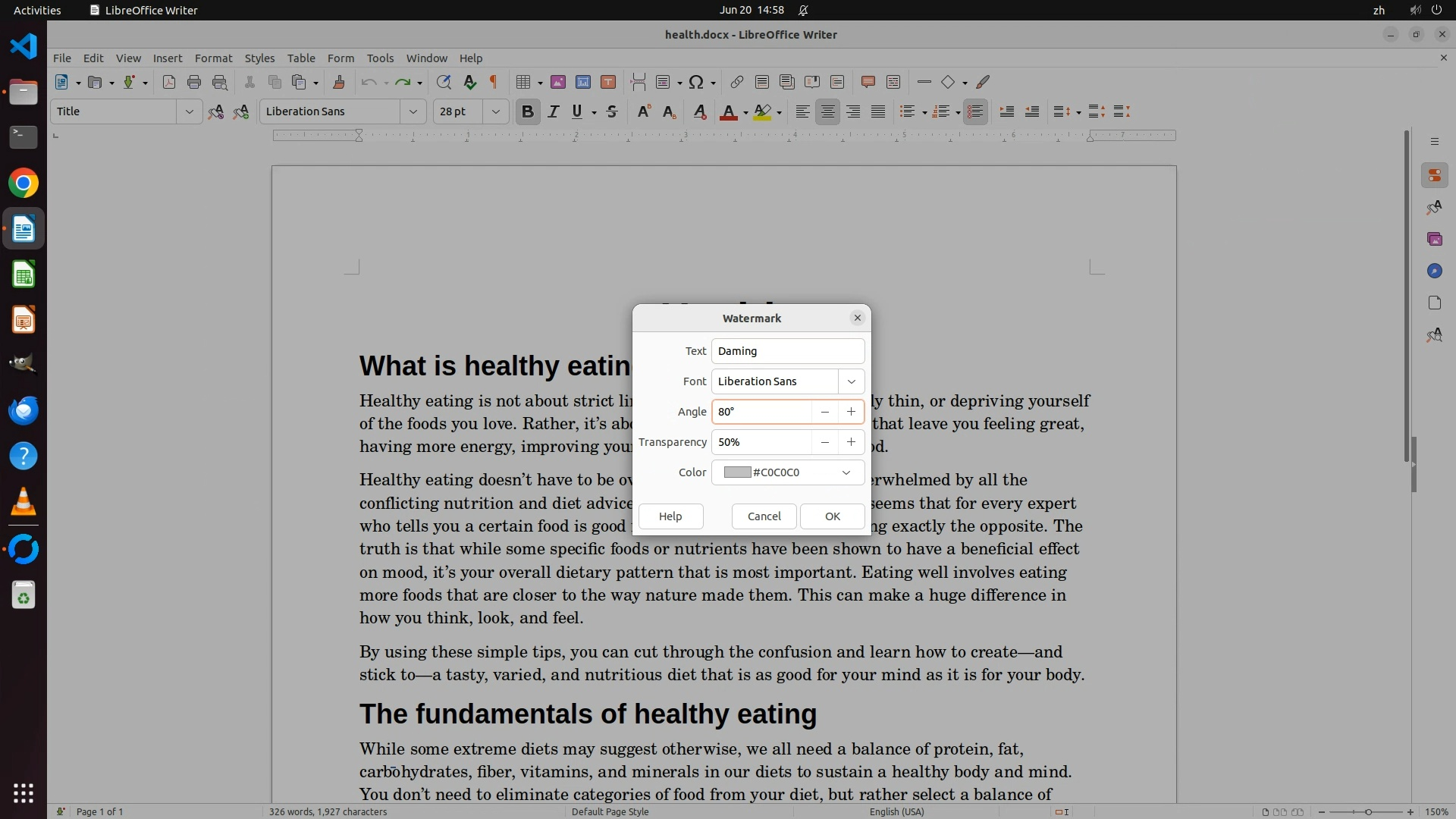
Task: Click the Export as PDF icon
Action: pos(169,83)
